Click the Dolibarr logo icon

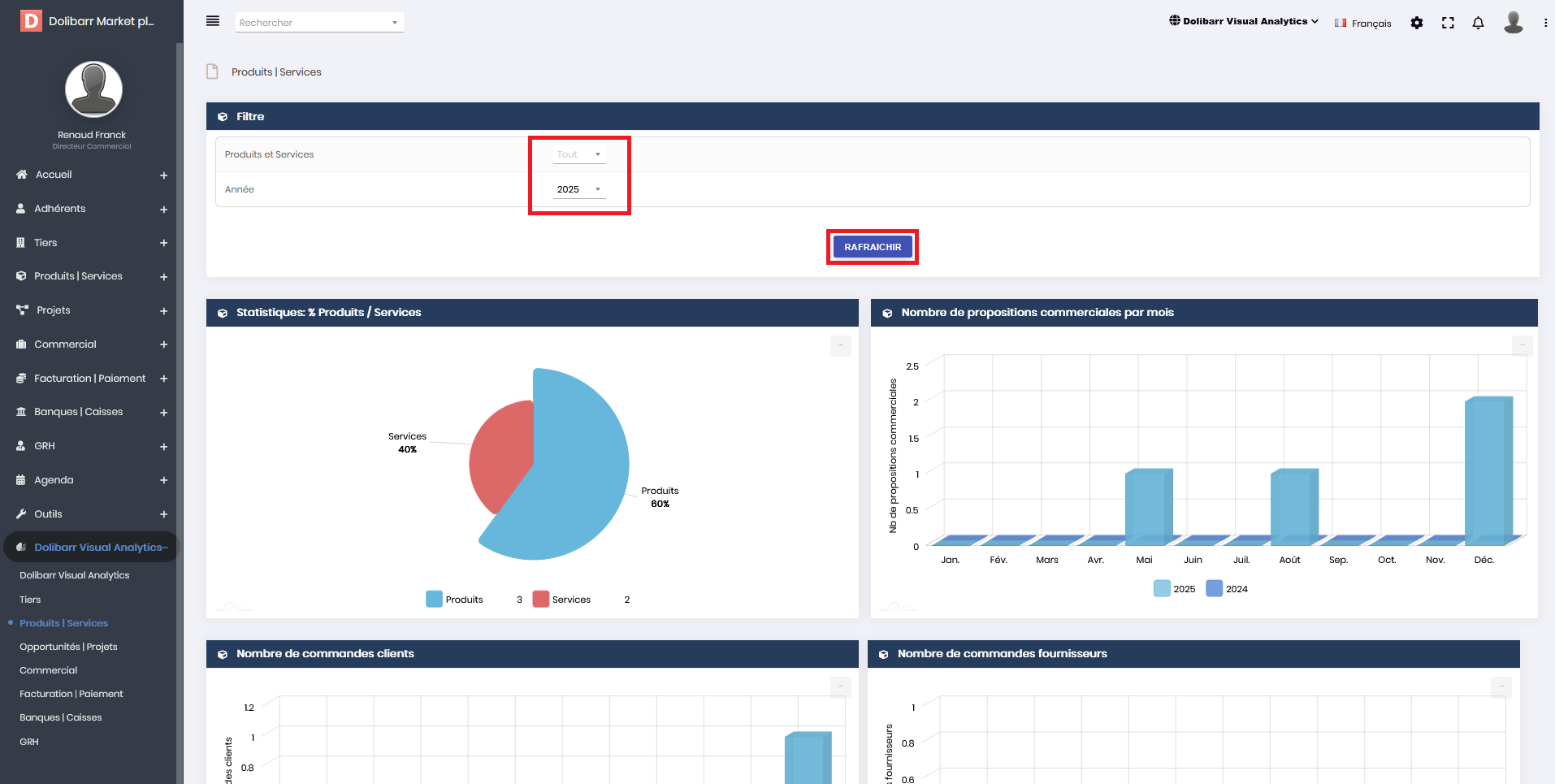click(x=31, y=21)
